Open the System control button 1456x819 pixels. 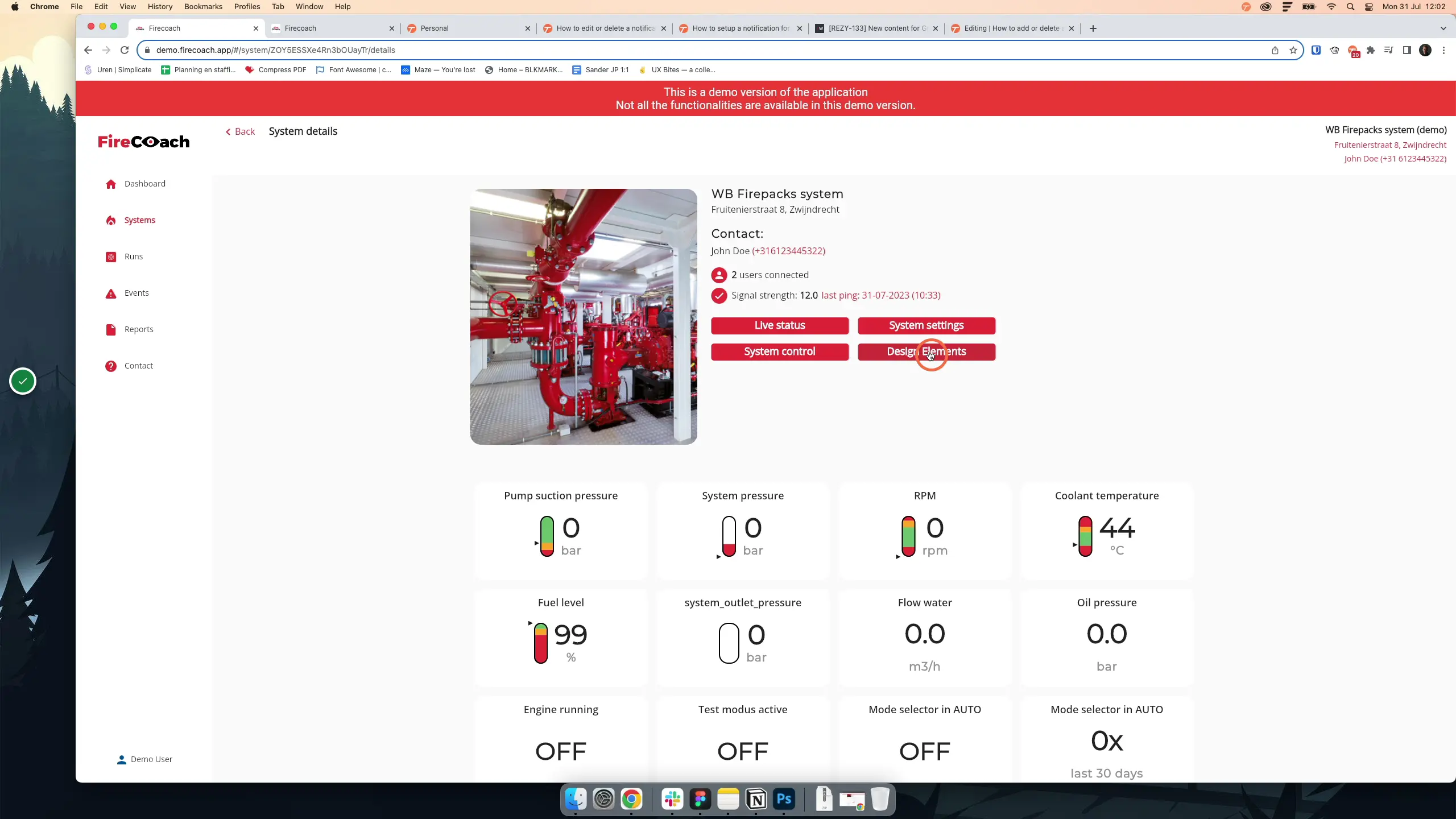(x=780, y=351)
